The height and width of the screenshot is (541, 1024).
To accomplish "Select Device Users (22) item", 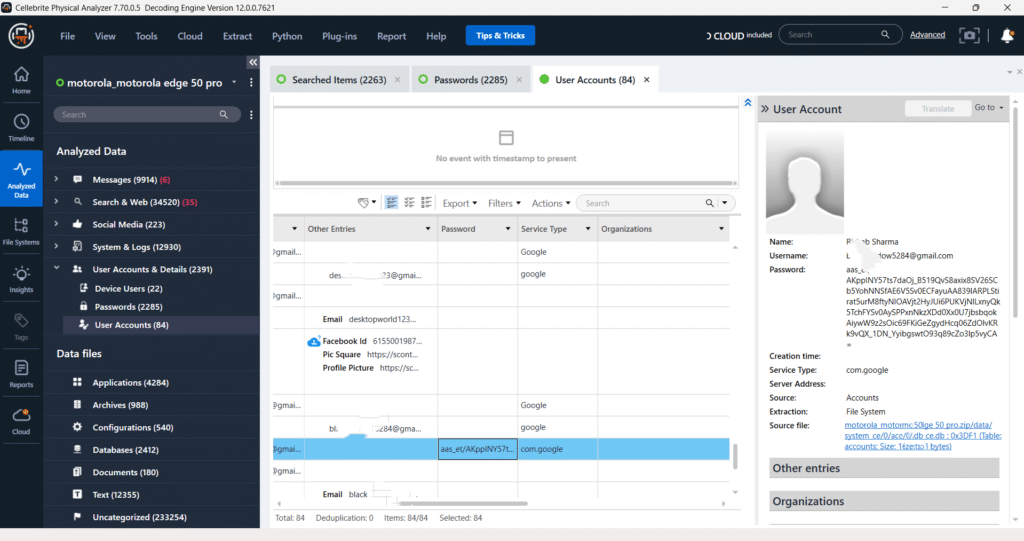I will (129, 288).
